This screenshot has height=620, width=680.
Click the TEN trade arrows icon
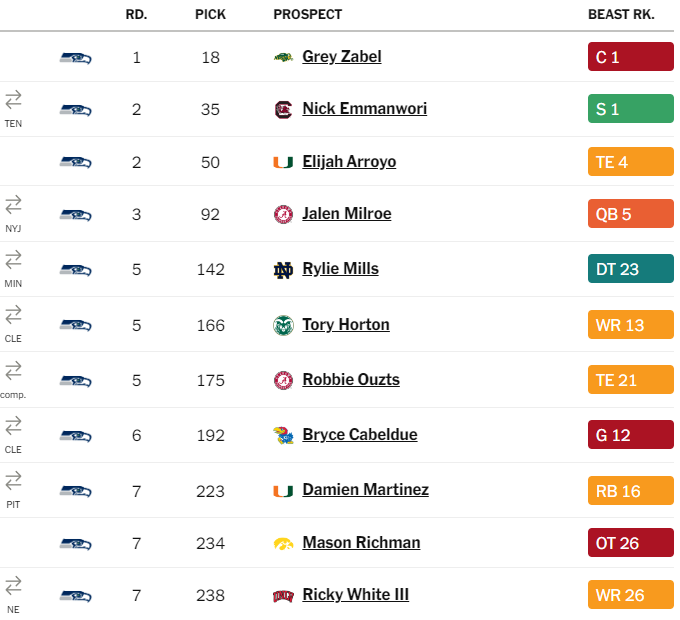(x=13, y=100)
